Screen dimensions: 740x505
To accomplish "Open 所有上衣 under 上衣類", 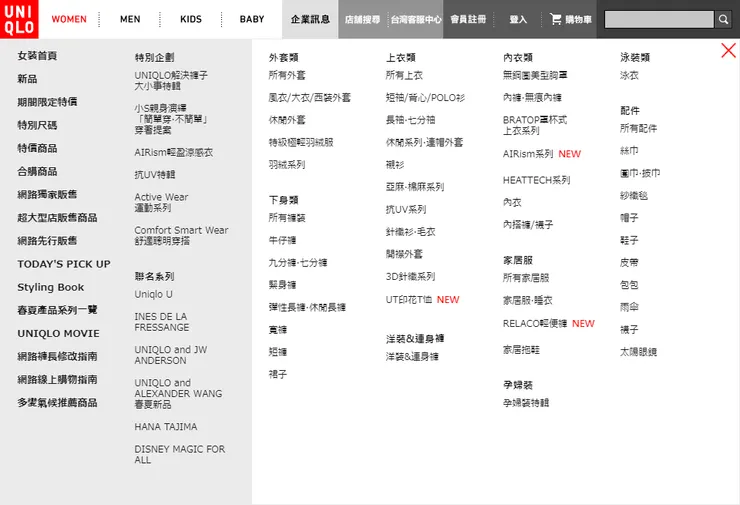I will coord(404,75).
